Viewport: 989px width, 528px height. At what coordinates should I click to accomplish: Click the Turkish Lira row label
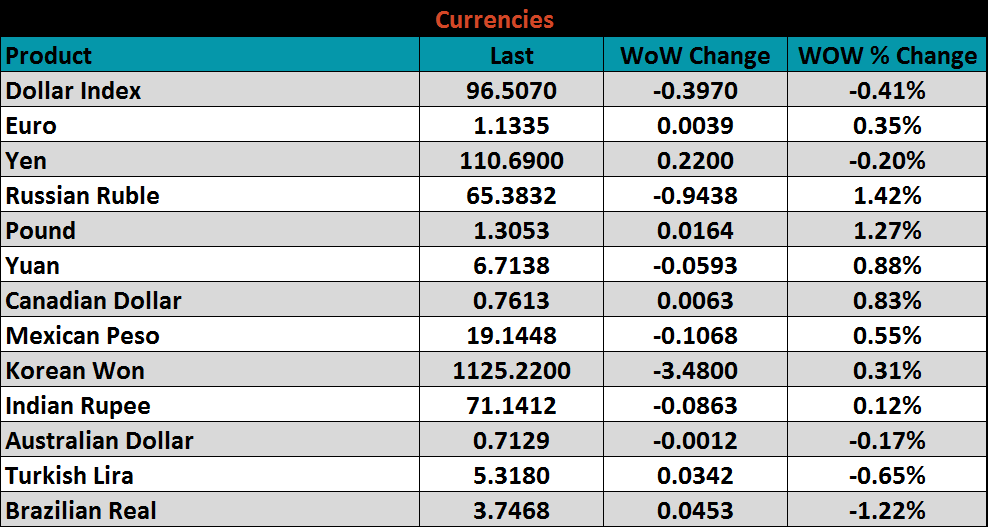pos(70,476)
